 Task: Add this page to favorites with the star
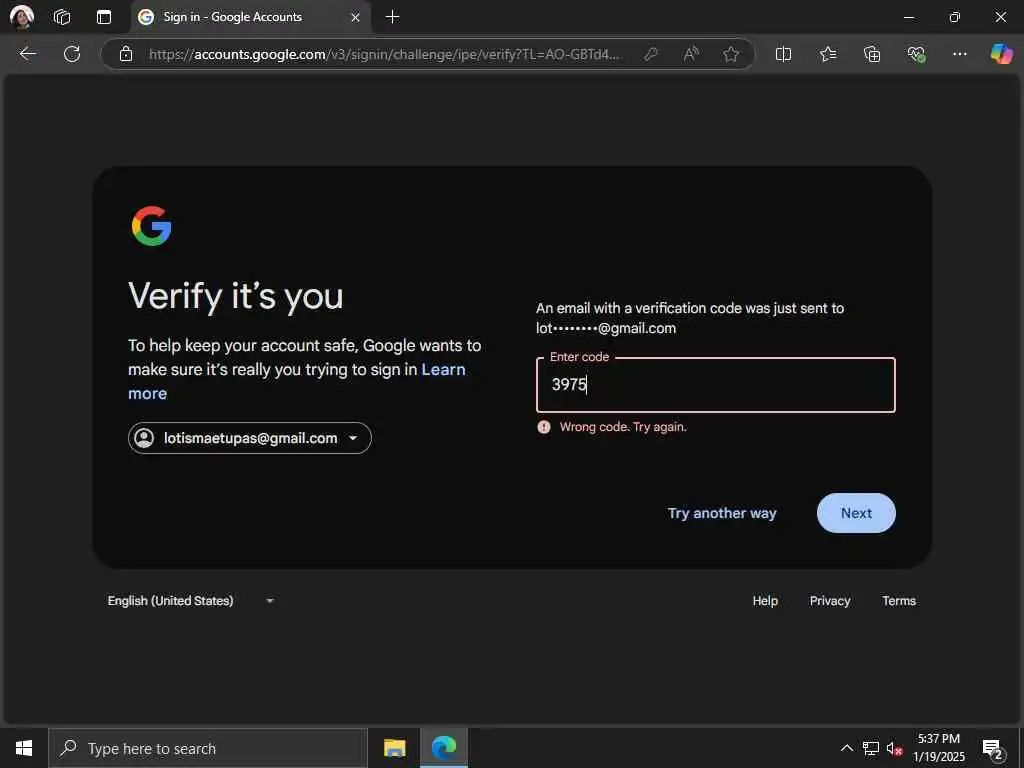731,54
